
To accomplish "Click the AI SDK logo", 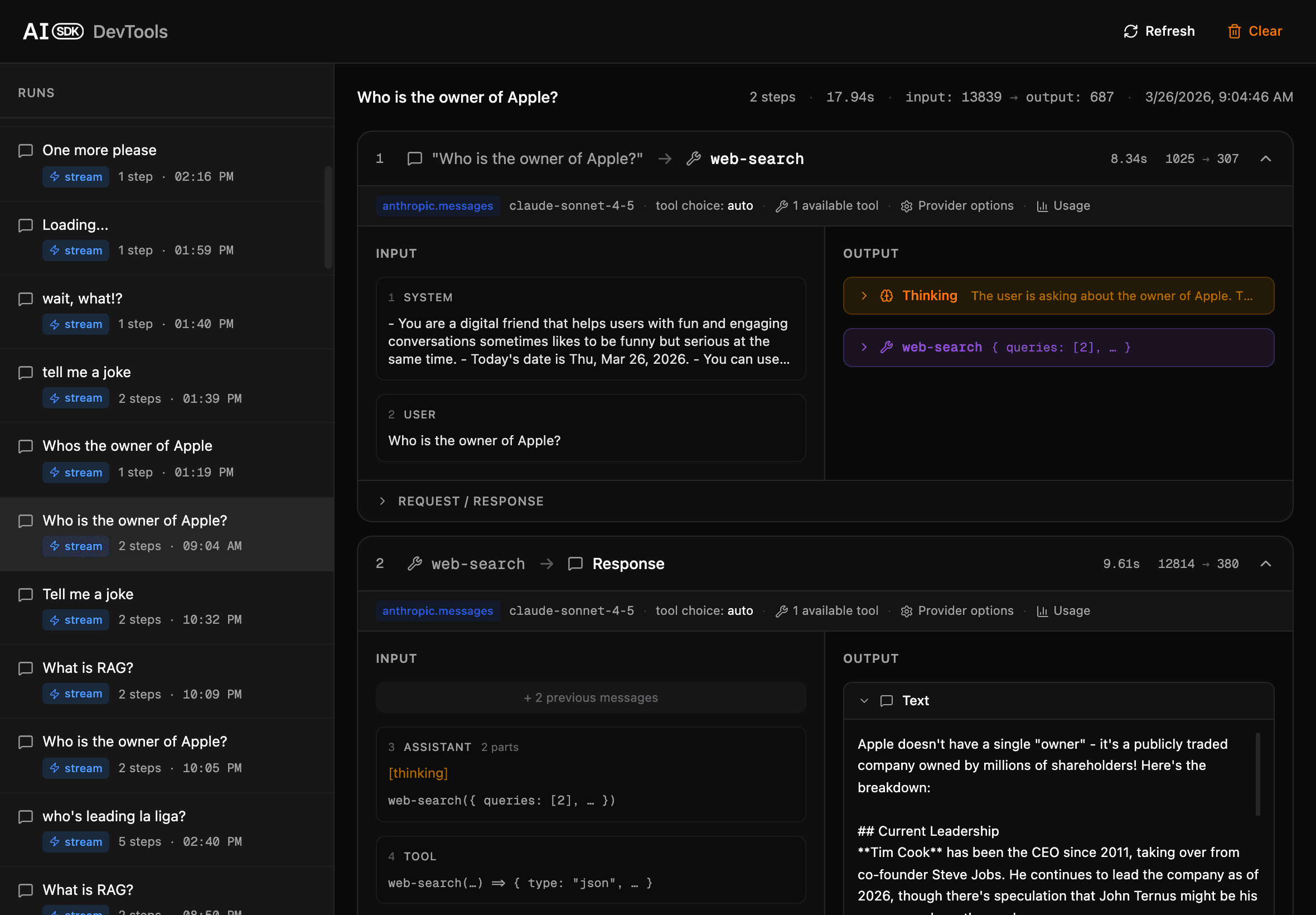I will coord(54,32).
